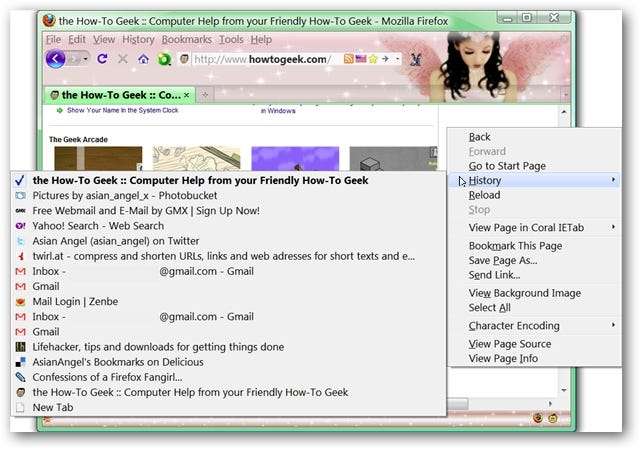Click the orange RSS feed icon
This screenshot has height=450, width=640.
(348, 59)
